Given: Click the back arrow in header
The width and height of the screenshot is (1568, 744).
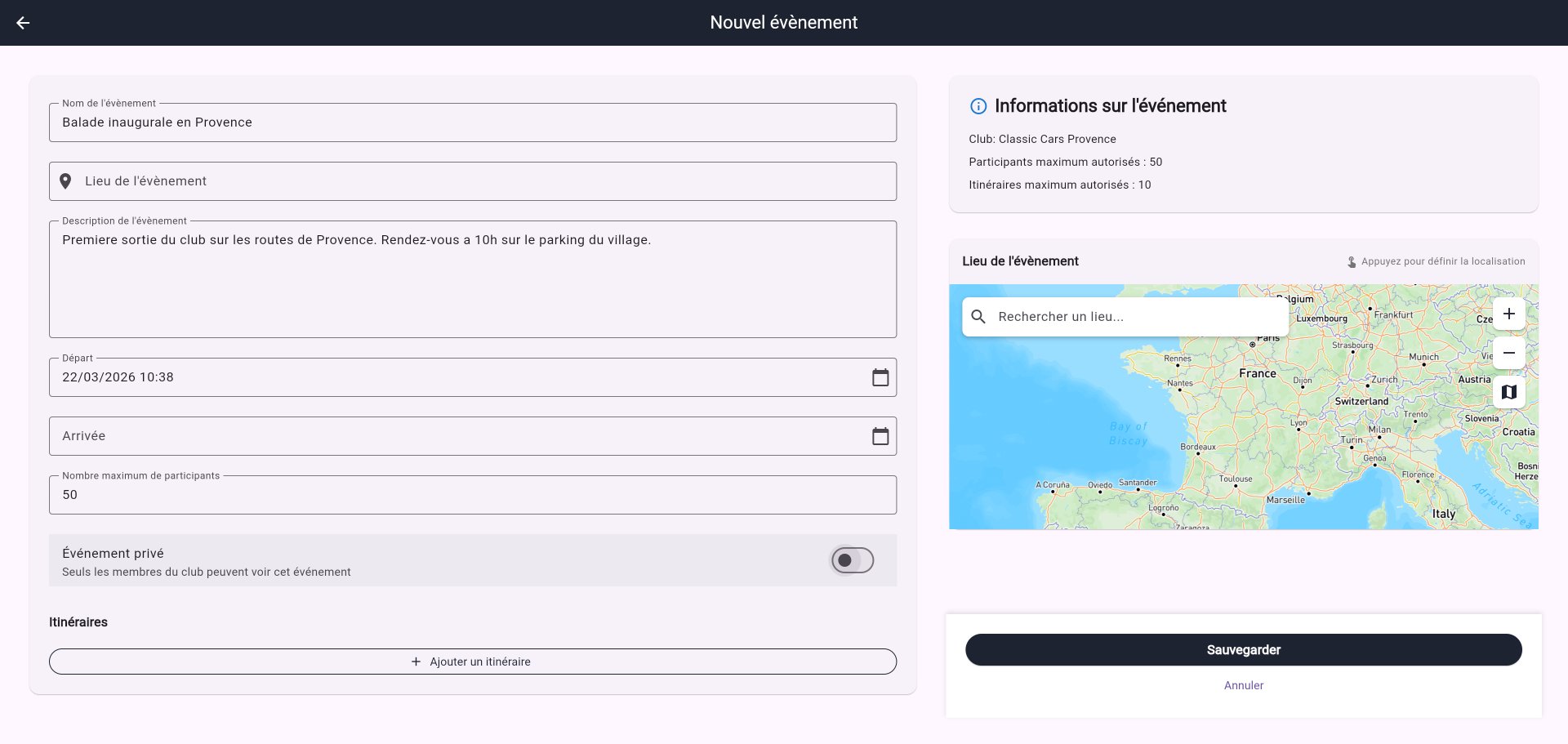Looking at the screenshot, I should [x=23, y=23].
